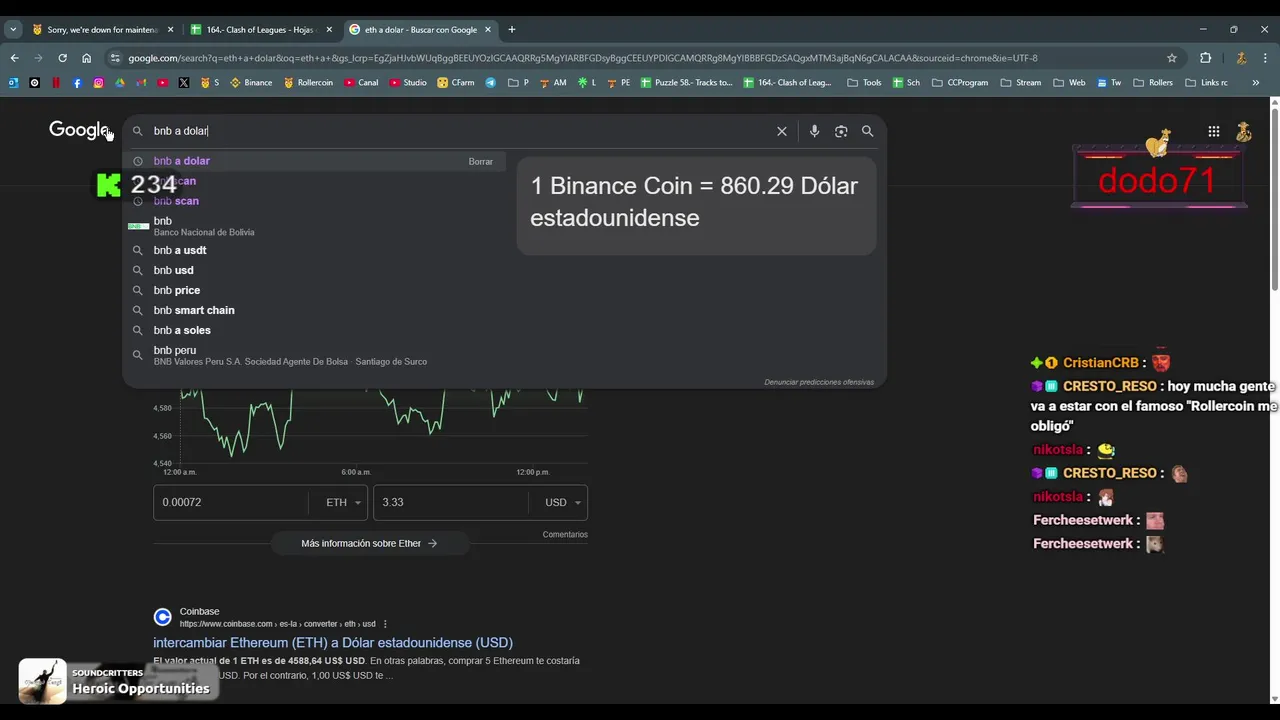
Task: Show hidden bookmarks overflow chevron
Action: 1256,83
